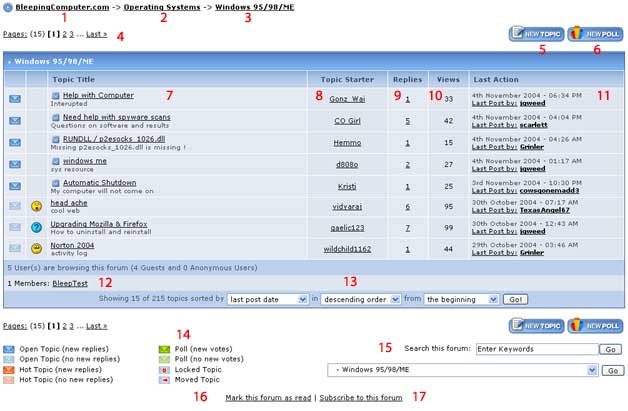Click the bottom New Topic button
The image size is (628, 411).
[x=537, y=326]
